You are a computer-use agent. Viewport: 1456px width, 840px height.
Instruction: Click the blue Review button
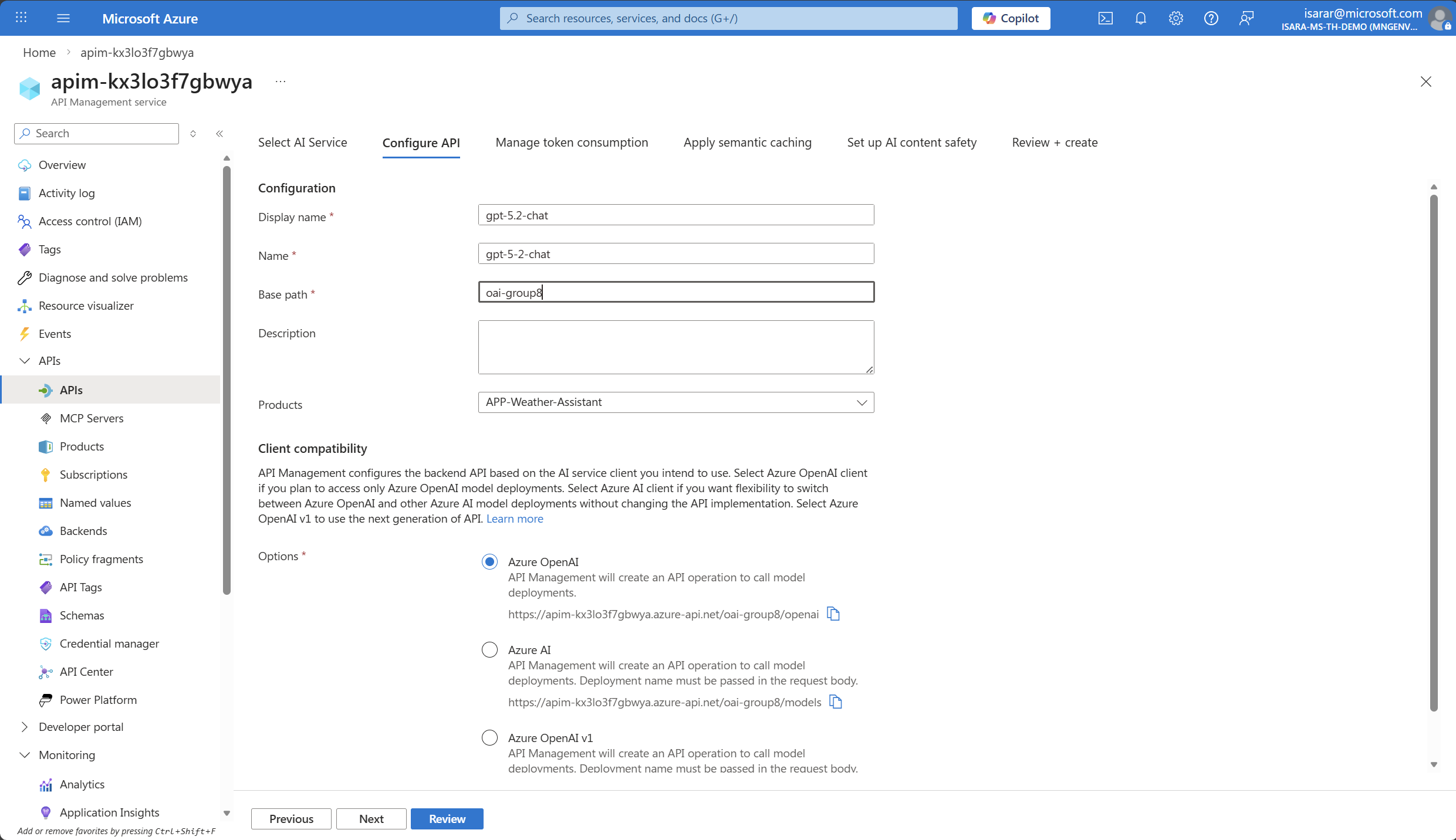point(447,819)
